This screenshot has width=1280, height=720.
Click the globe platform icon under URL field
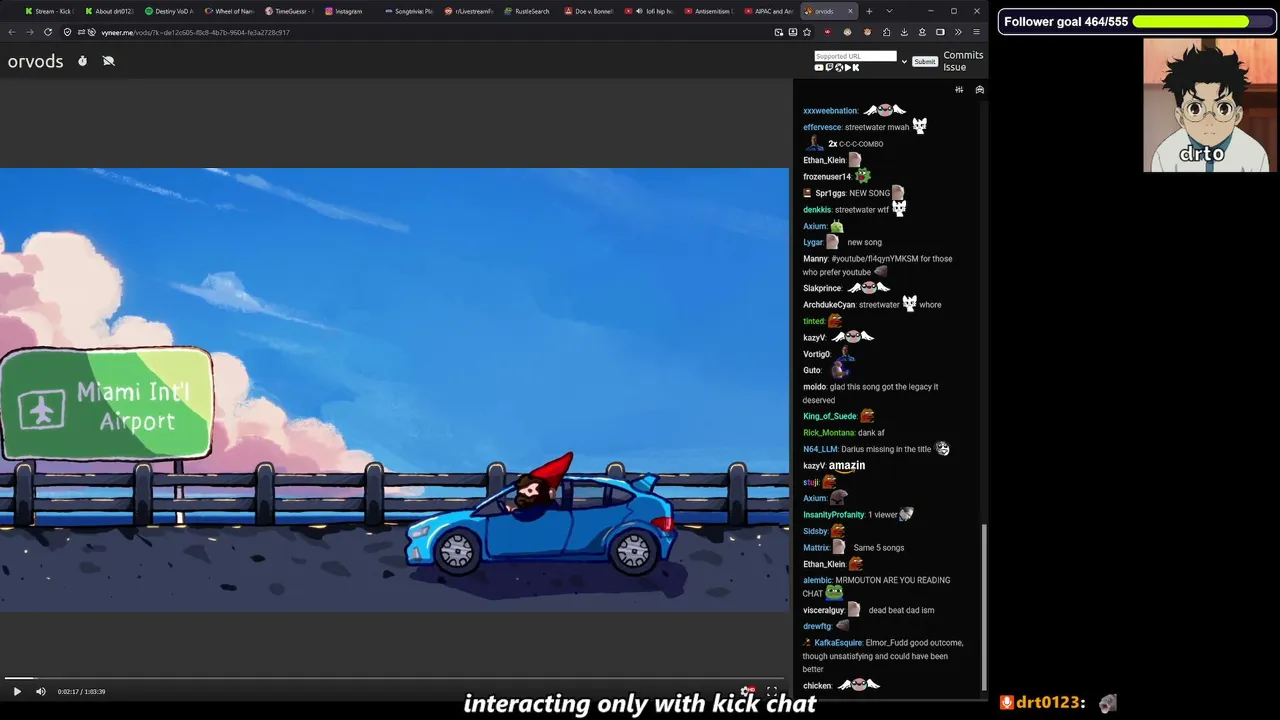point(838,68)
